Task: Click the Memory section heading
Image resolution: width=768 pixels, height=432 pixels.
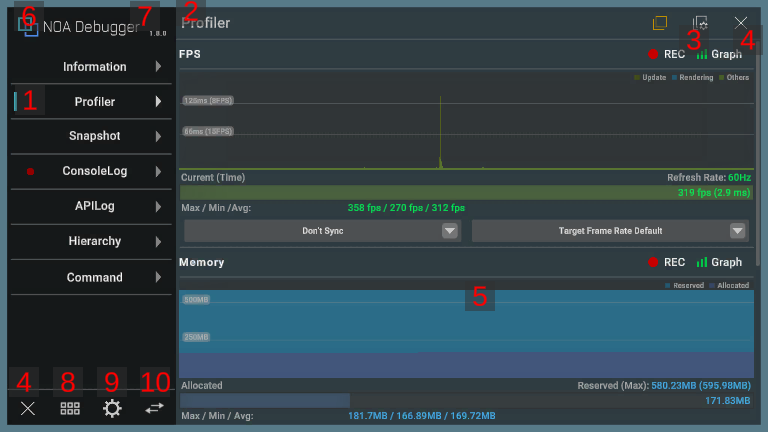Action: [x=201, y=262]
